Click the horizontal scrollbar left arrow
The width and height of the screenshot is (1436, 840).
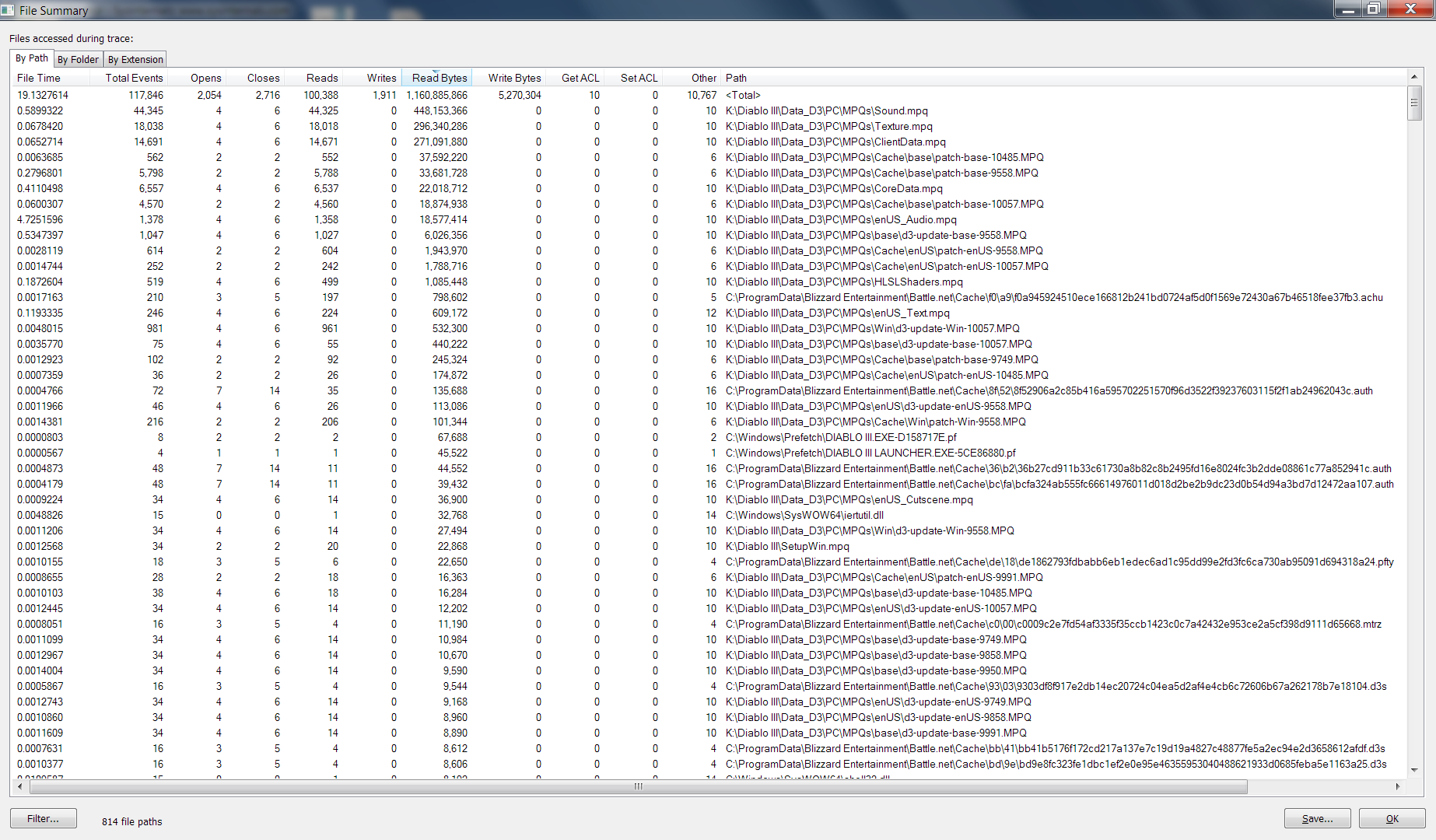tap(20, 786)
